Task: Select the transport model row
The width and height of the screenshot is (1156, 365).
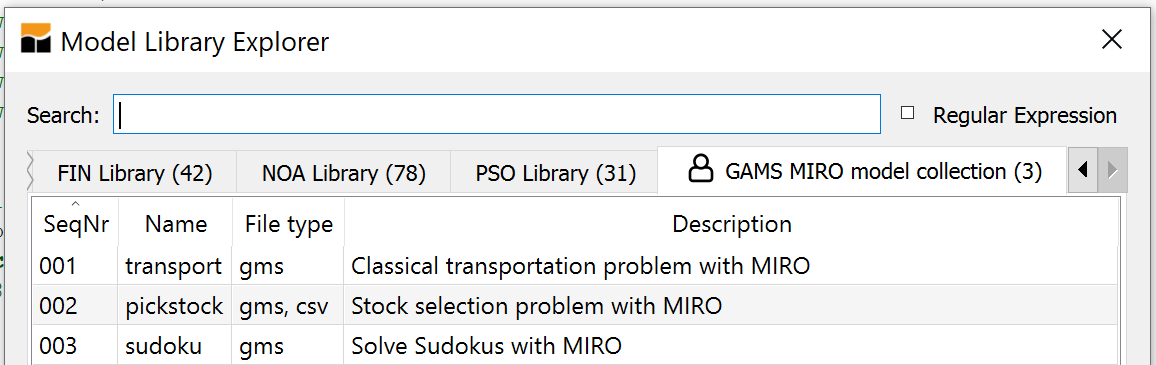Action: (575, 265)
